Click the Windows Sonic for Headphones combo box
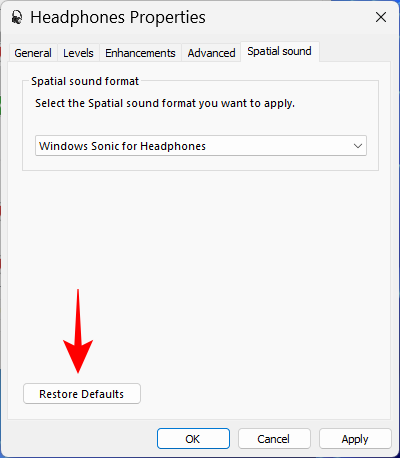The height and width of the screenshot is (458, 400). (201, 146)
